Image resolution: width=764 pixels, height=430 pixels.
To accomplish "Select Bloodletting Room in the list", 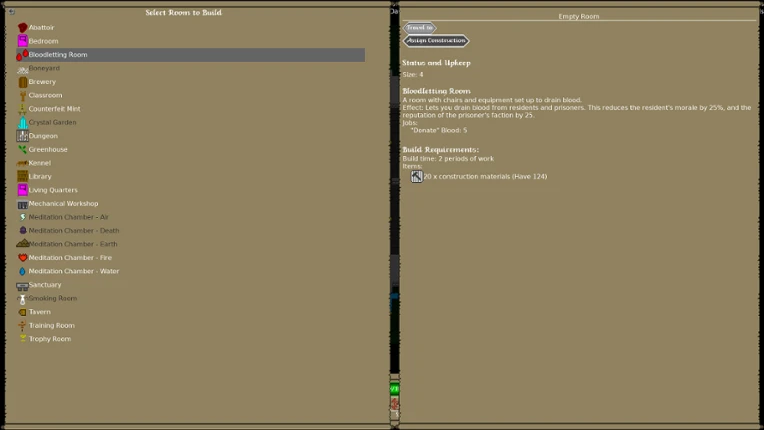I will [x=191, y=55].
